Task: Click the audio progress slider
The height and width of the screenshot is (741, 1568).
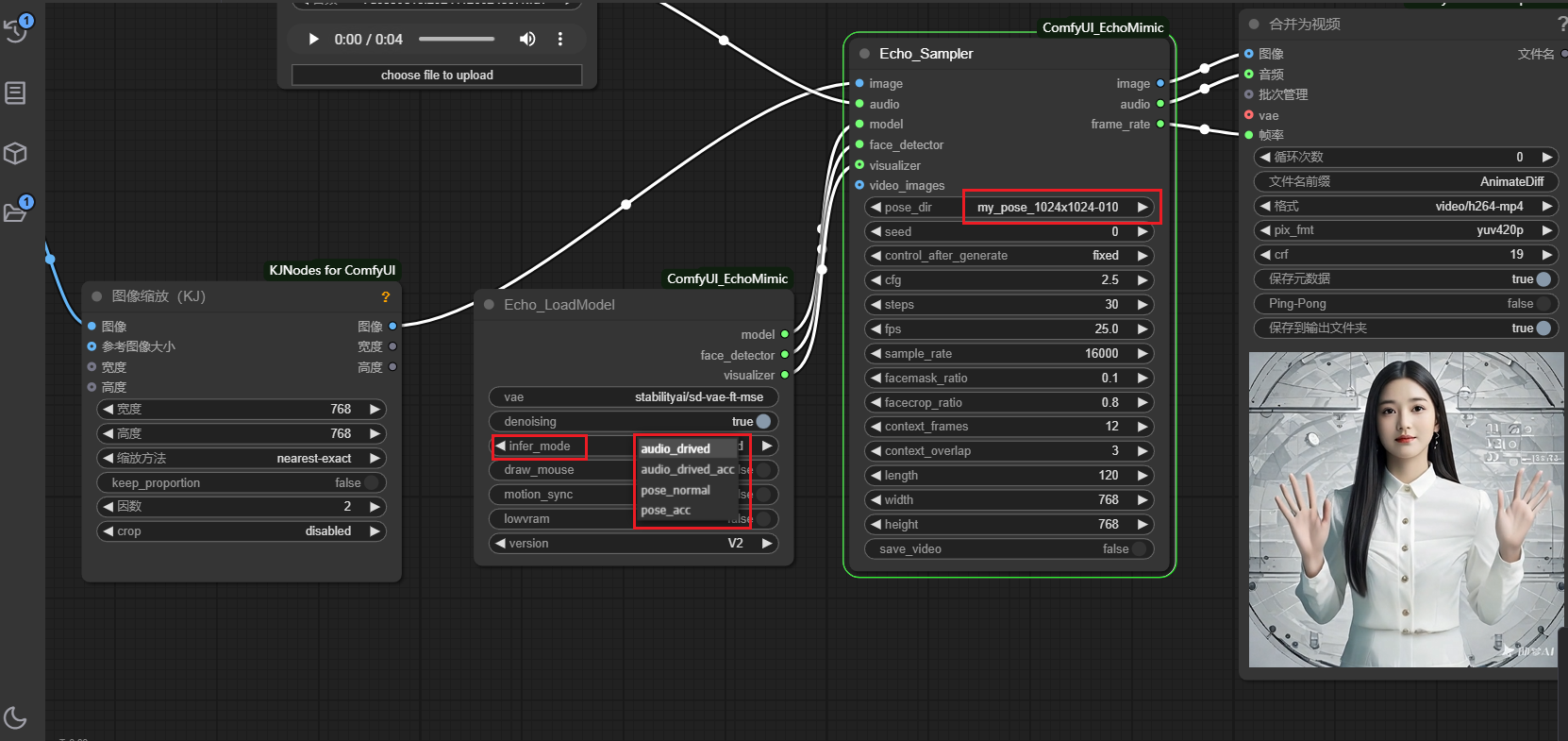Action: pyautogui.click(x=457, y=39)
